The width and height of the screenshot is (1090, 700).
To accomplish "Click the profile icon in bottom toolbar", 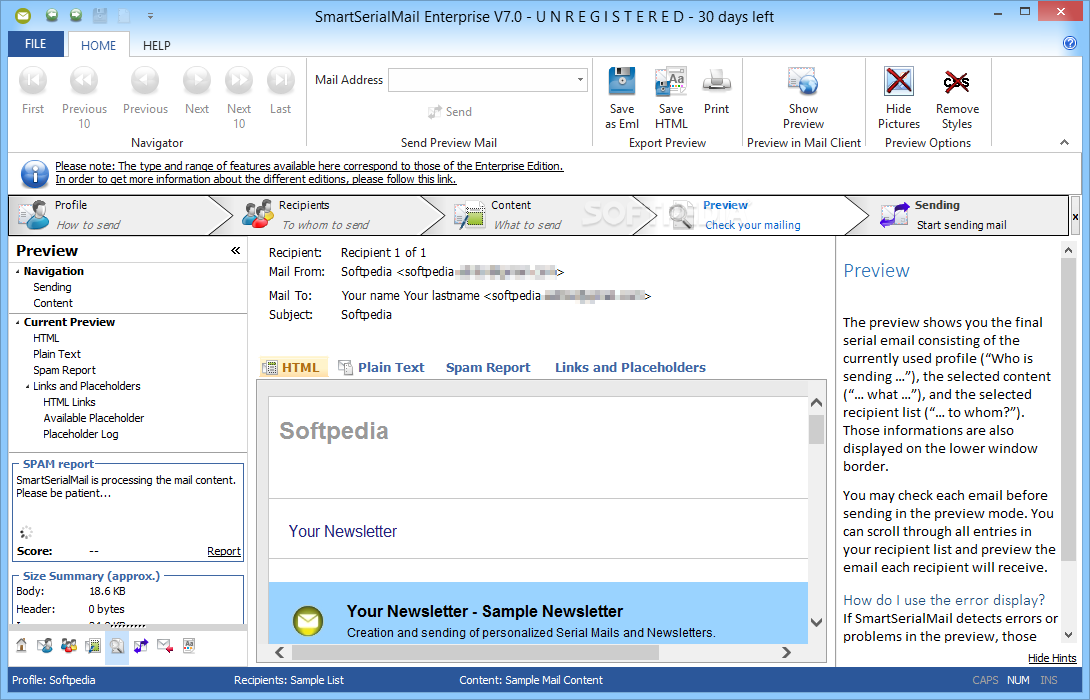I will [45, 645].
